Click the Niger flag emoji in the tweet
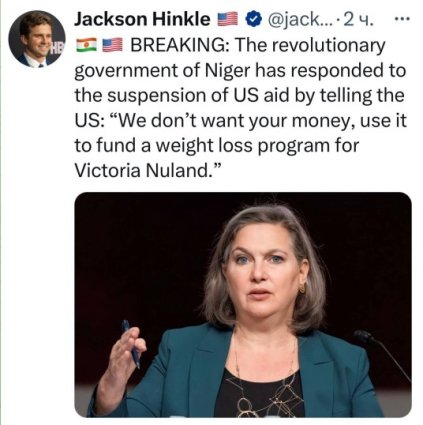 click(86, 45)
